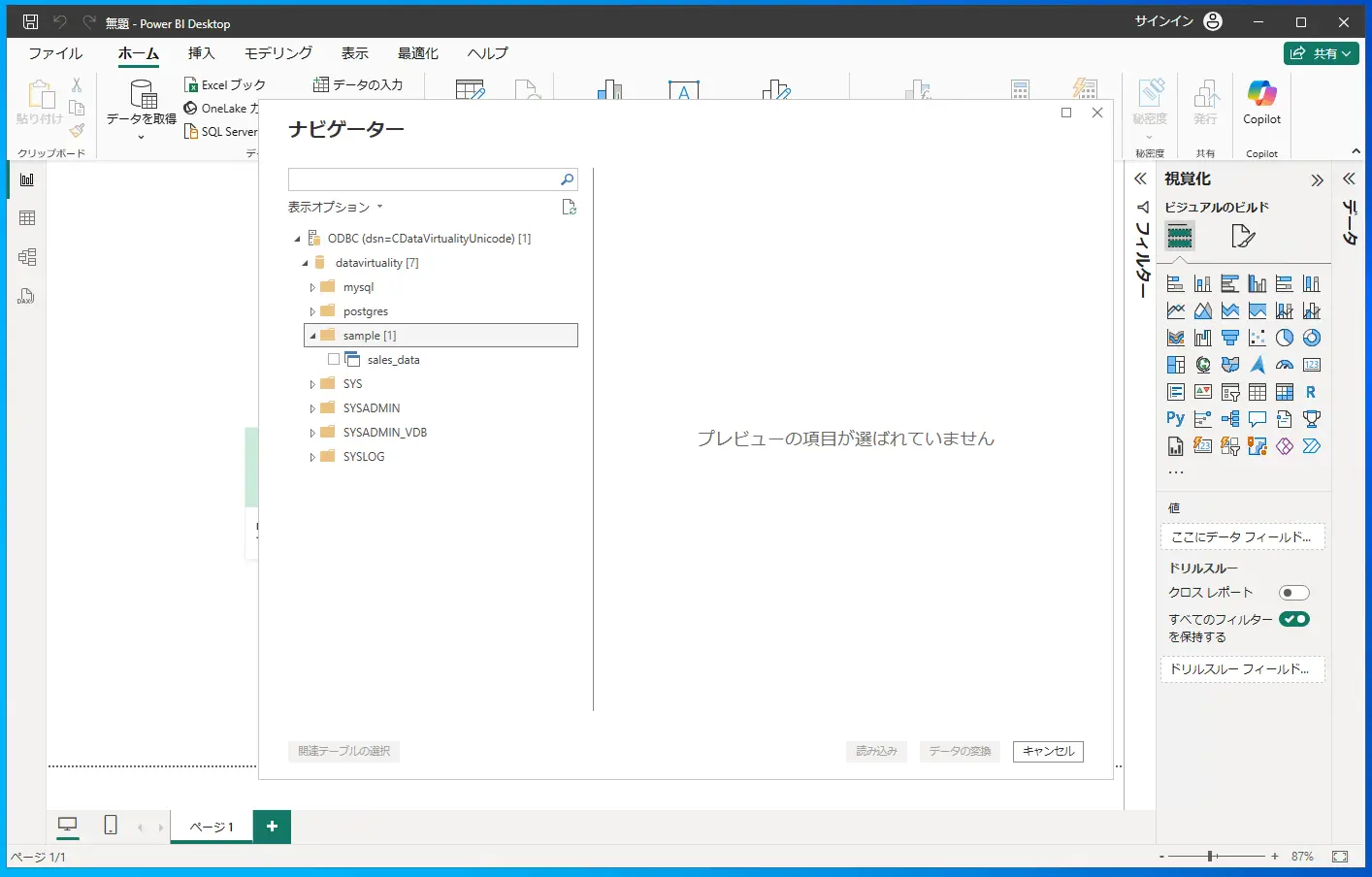Get more visuals ellipsis
This screenshot has height=877, width=1372.
(1176, 472)
